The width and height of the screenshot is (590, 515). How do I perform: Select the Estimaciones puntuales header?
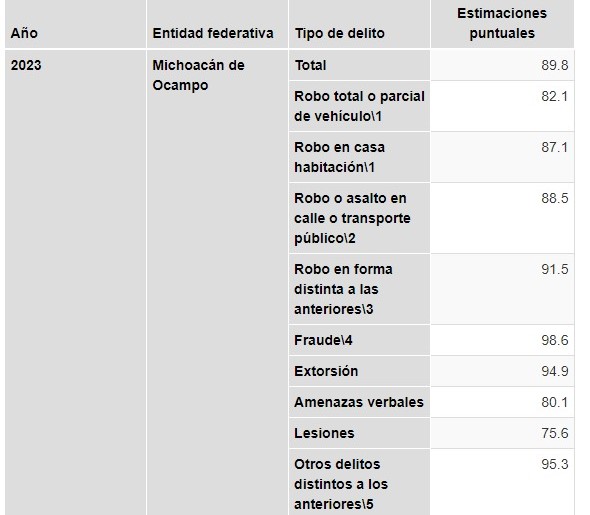(502, 24)
